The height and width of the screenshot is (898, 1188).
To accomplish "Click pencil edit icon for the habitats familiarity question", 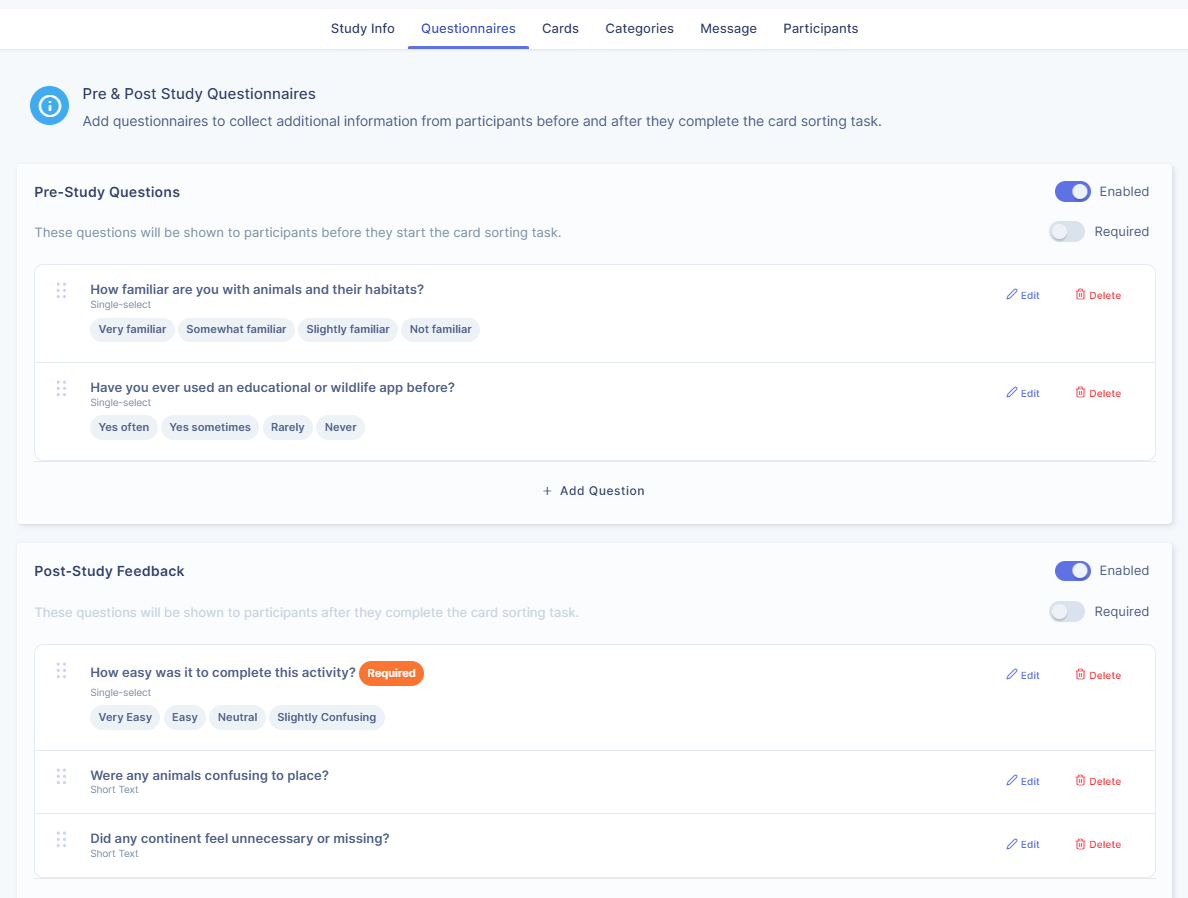I will pos(1012,295).
